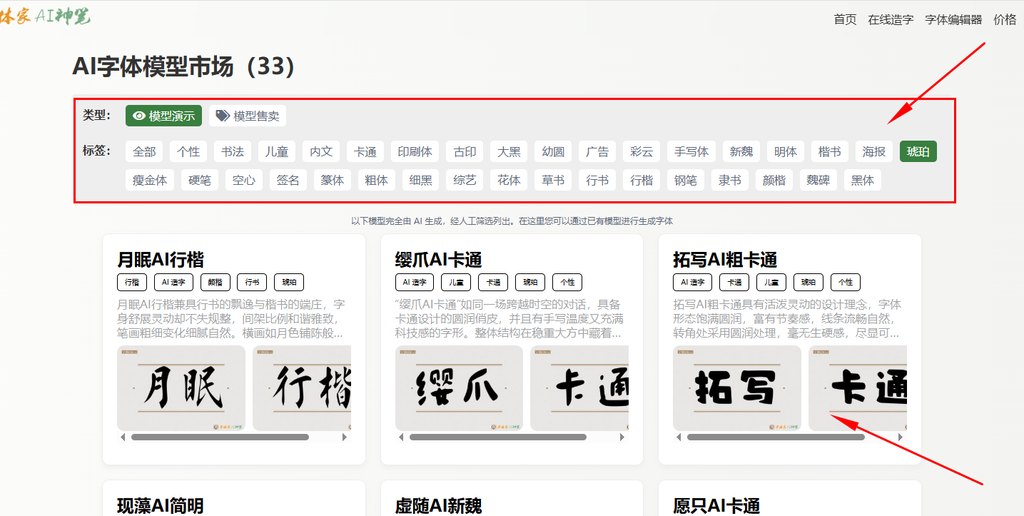
Task: Pick the 黑体 tag filter
Action: [x=862, y=180]
